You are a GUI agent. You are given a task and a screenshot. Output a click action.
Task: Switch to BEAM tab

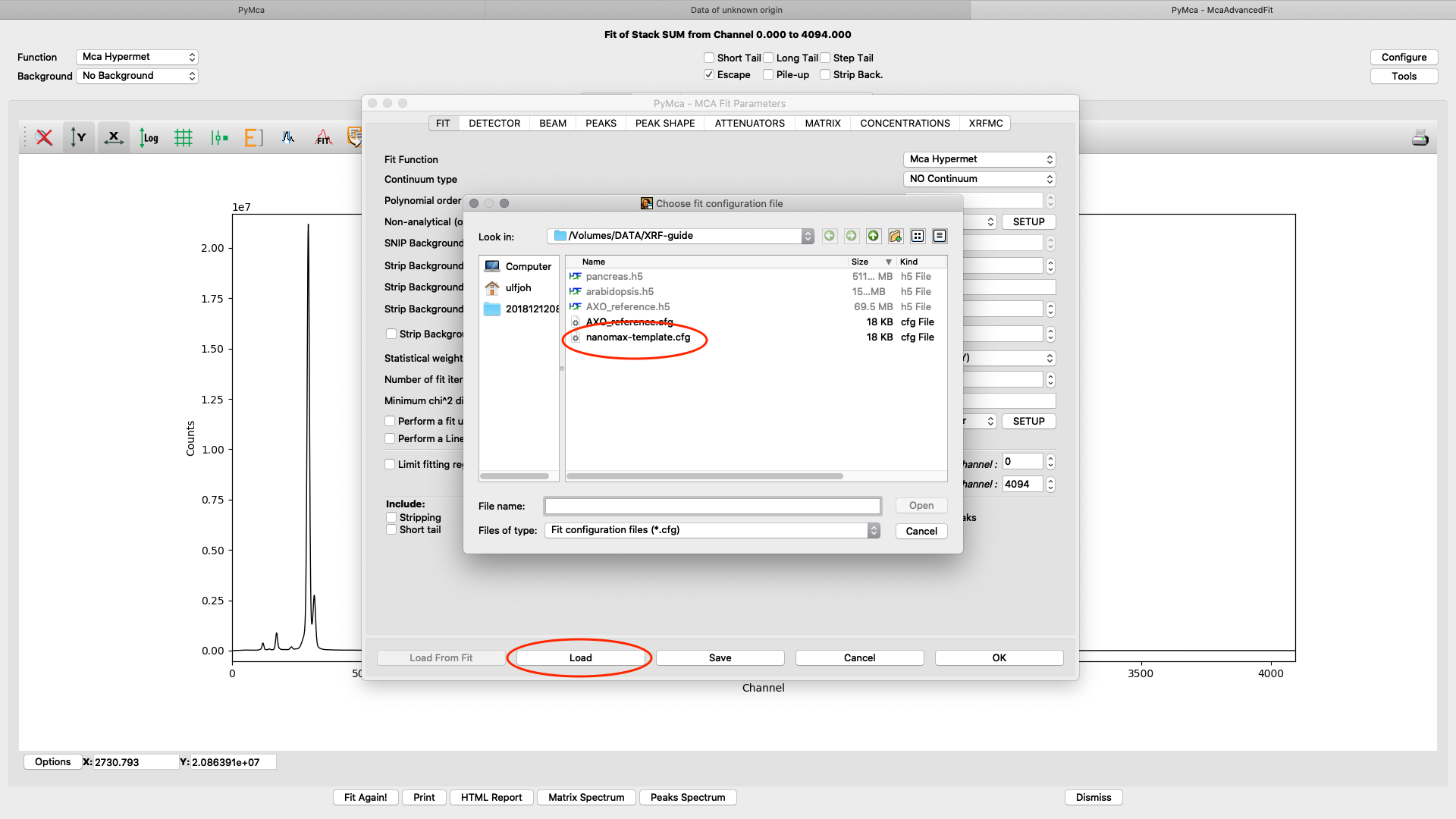pos(553,123)
